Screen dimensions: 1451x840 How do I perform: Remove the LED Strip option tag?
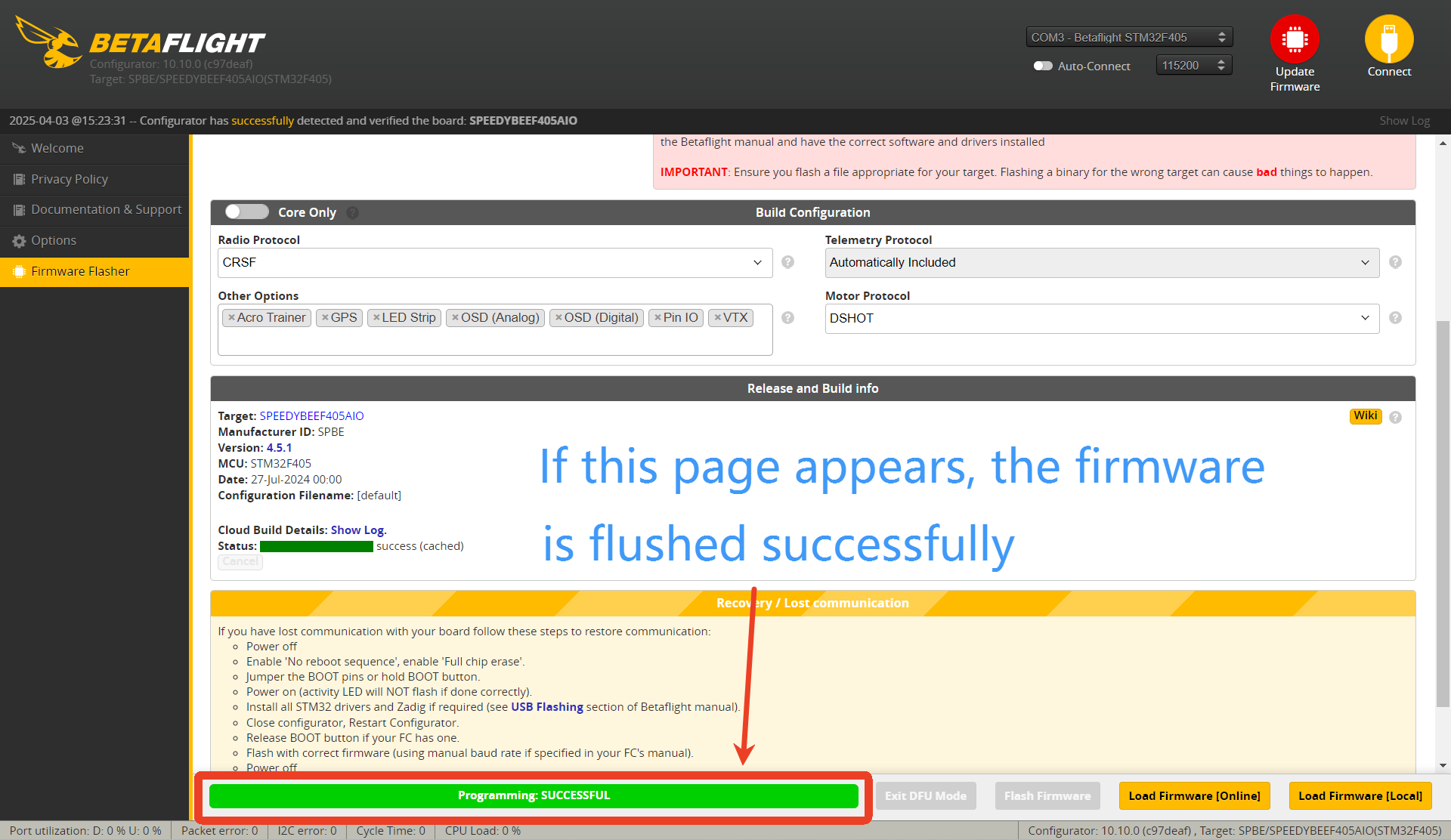[x=376, y=317]
